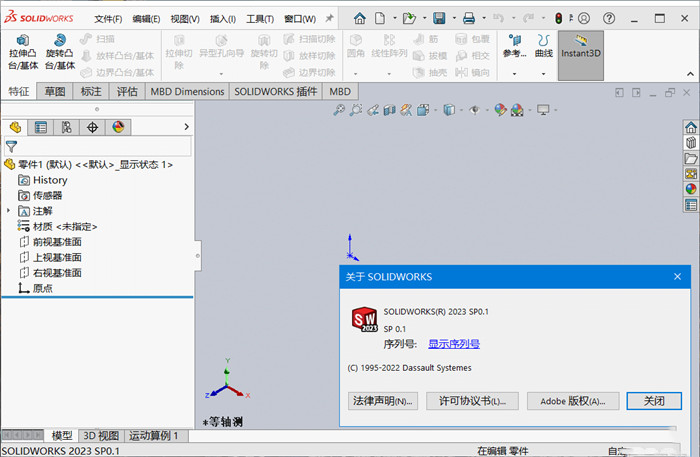
Task: Click the 许可协议书(L)... button
Action: click(x=472, y=401)
